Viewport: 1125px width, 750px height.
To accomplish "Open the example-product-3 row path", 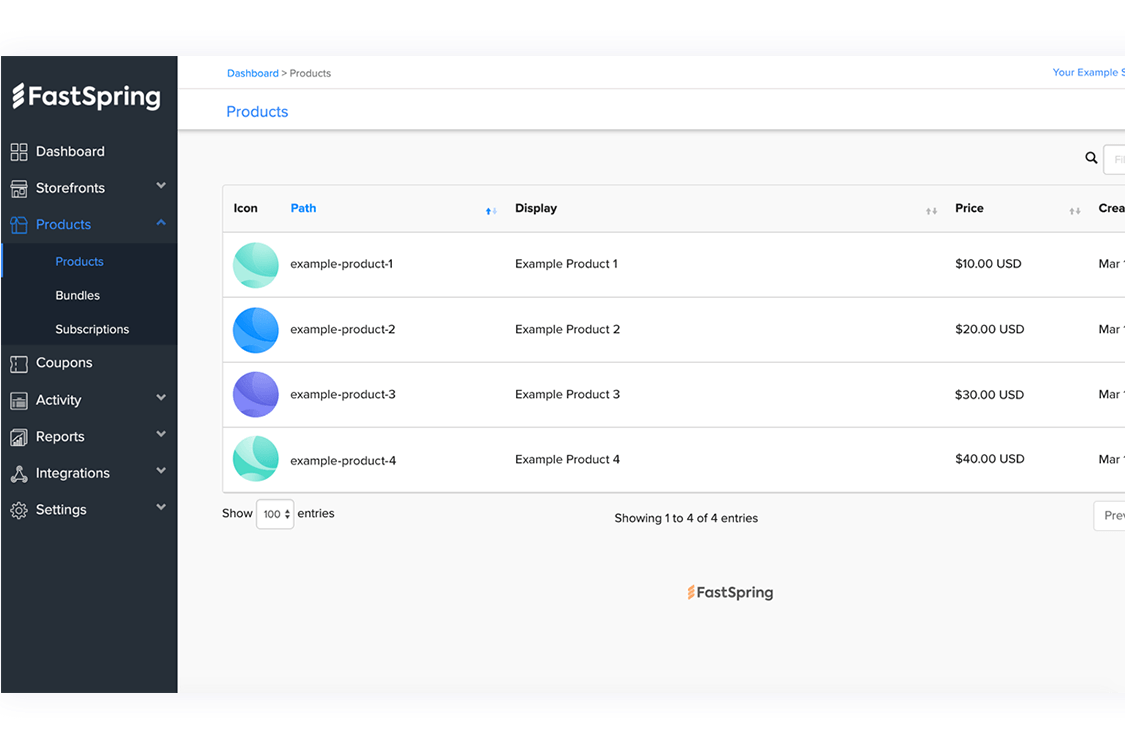I will click(343, 395).
